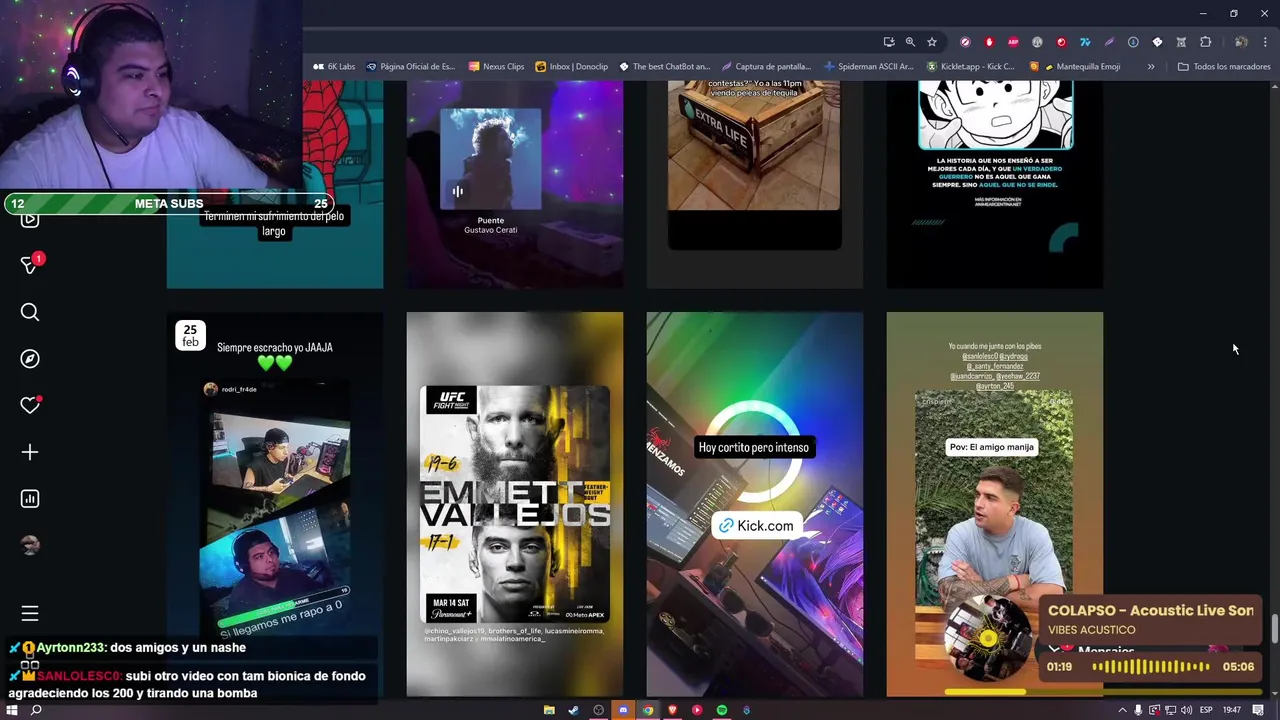This screenshot has height=720, width=1280.
Task: Open the Explore compass icon
Action: (x=30, y=359)
